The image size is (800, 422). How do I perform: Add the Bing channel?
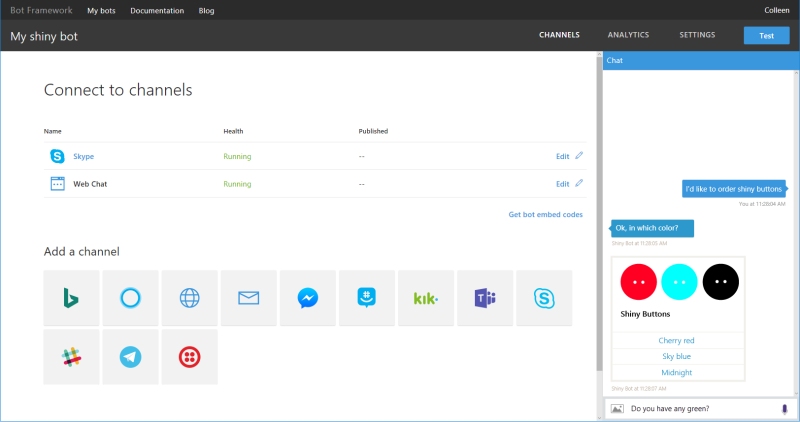point(71,298)
